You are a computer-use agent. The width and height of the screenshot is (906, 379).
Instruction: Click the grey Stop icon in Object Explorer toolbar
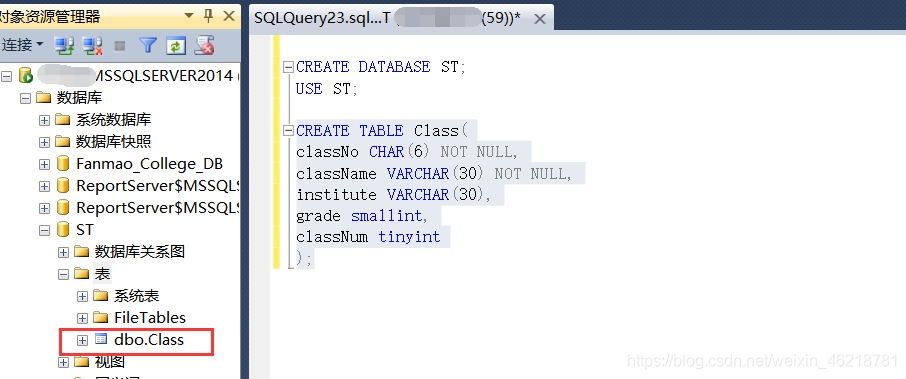tap(120, 45)
